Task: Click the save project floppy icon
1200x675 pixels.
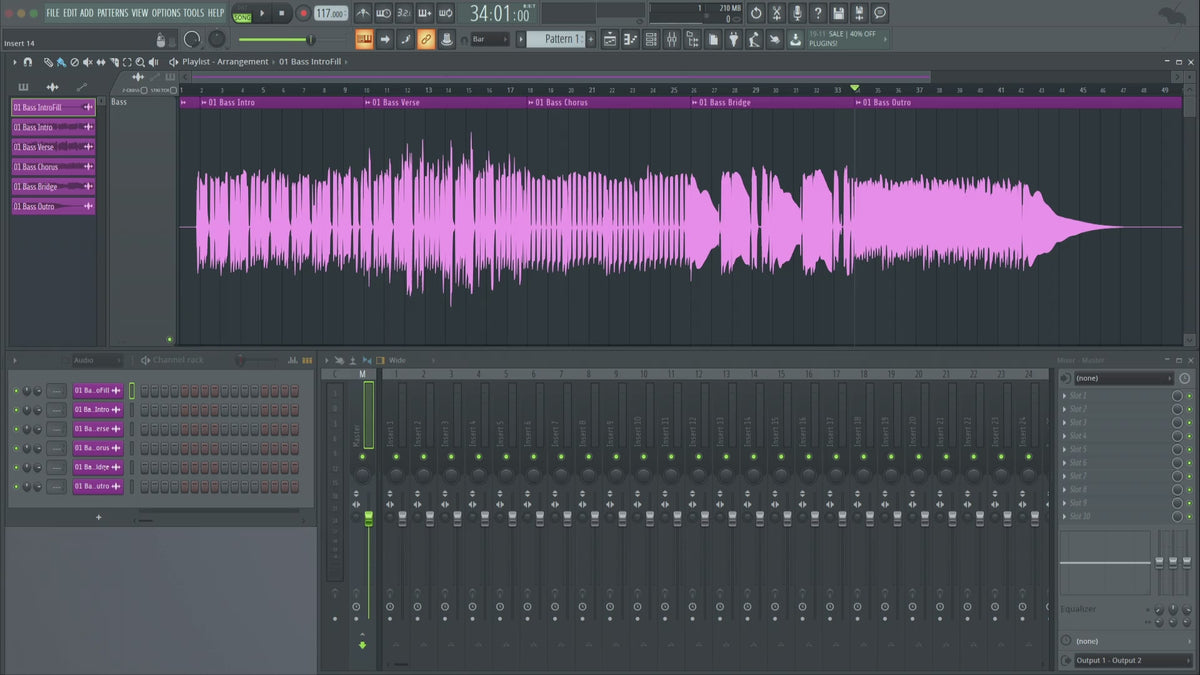Action: point(838,14)
